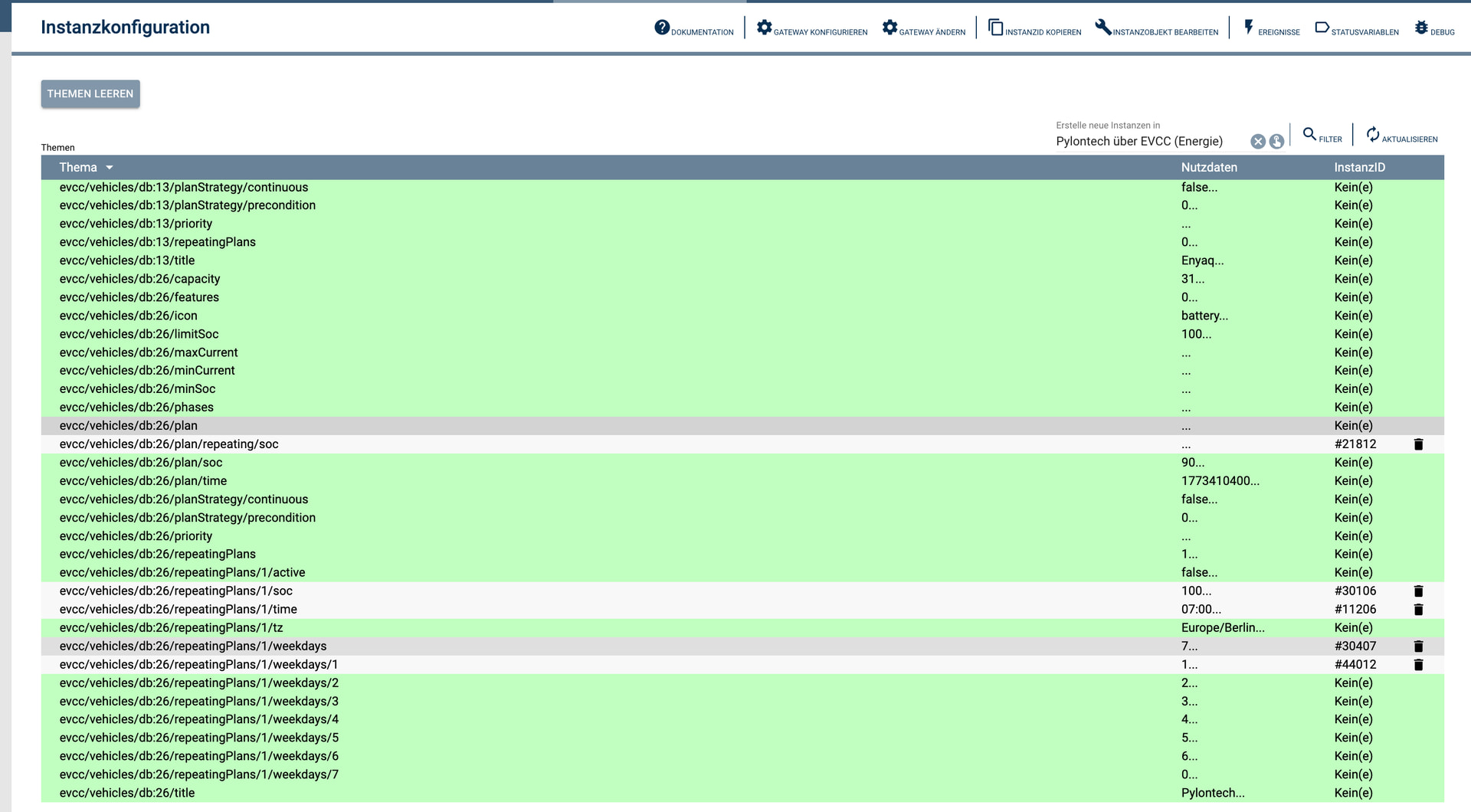This screenshot has width=1471, height=812.
Task: Remove instance #44012 via trash icon
Action: point(1418,665)
